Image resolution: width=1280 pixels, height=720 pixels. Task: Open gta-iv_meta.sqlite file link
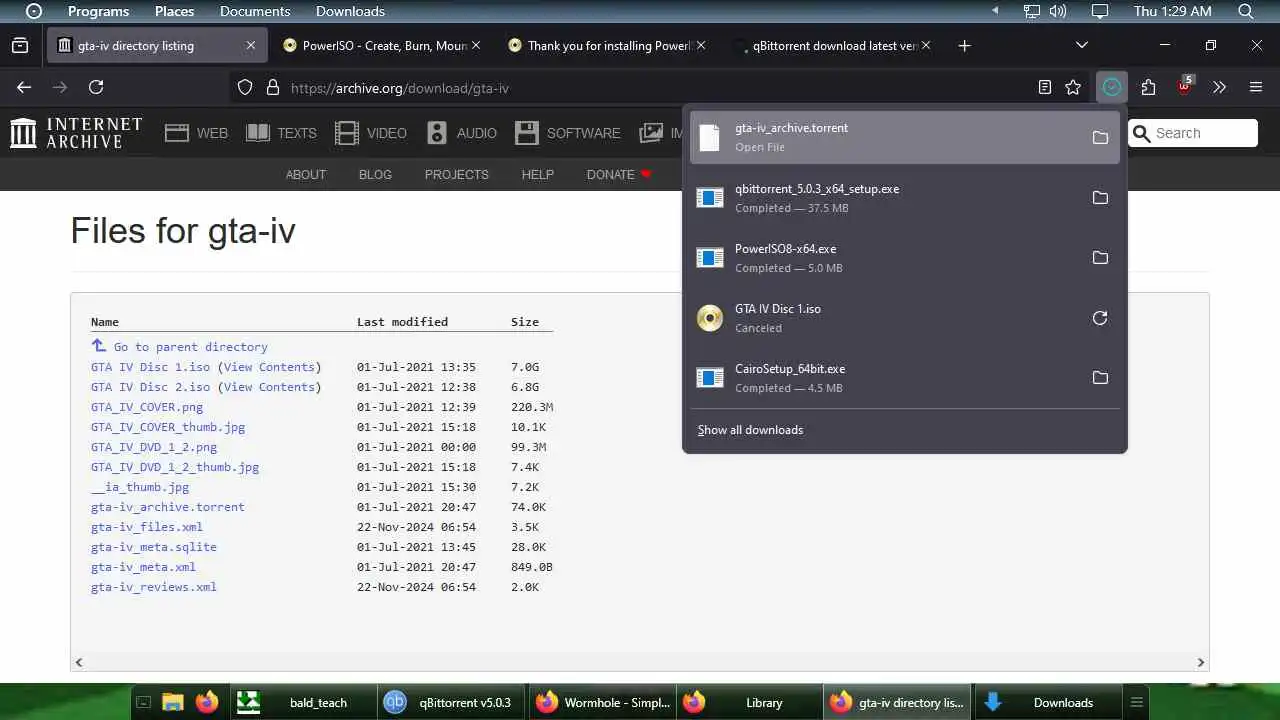(153, 547)
